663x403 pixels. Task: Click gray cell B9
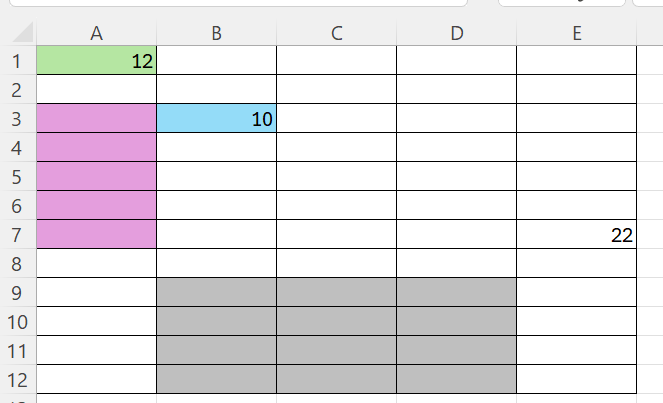pyautogui.click(x=216, y=293)
